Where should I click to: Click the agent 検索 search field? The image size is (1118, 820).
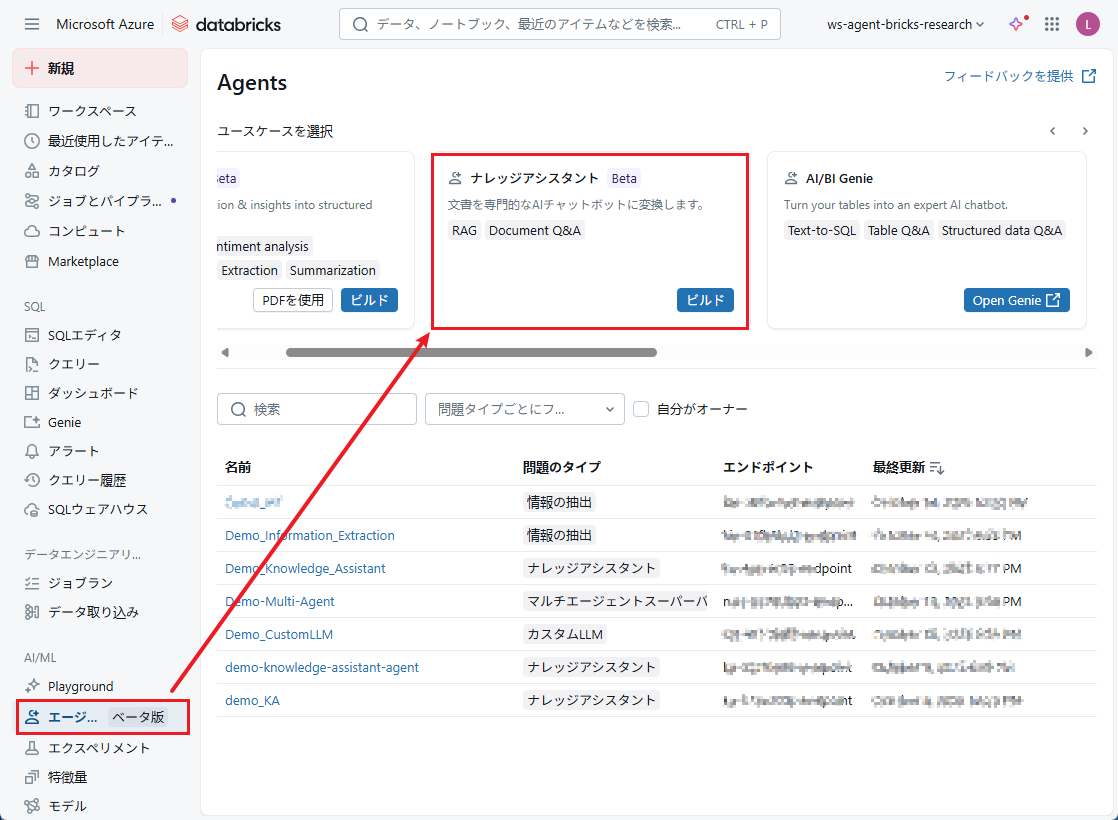317,409
